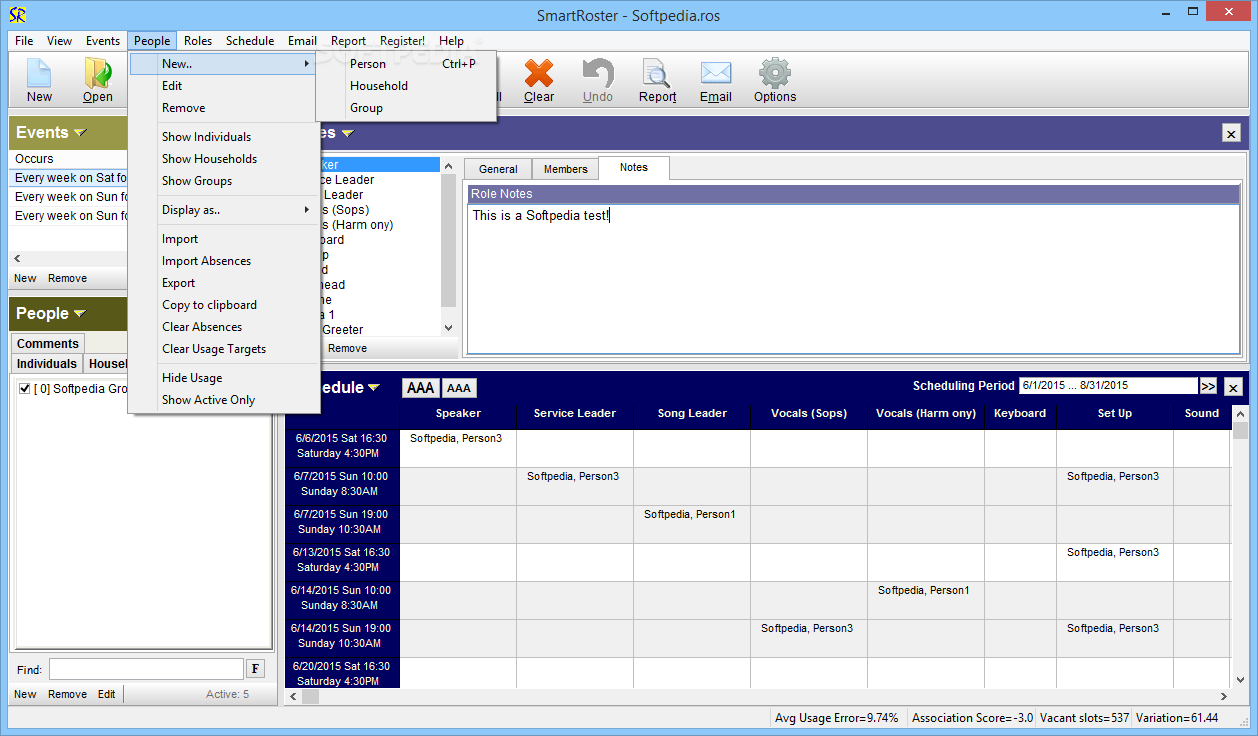Open the File menu
Image resolution: width=1258 pixels, height=736 pixels.
pos(24,41)
